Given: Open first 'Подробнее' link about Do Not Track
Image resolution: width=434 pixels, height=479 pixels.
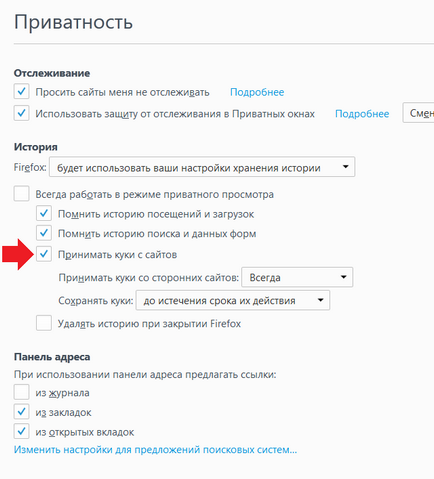Looking at the screenshot, I should tap(257, 92).
